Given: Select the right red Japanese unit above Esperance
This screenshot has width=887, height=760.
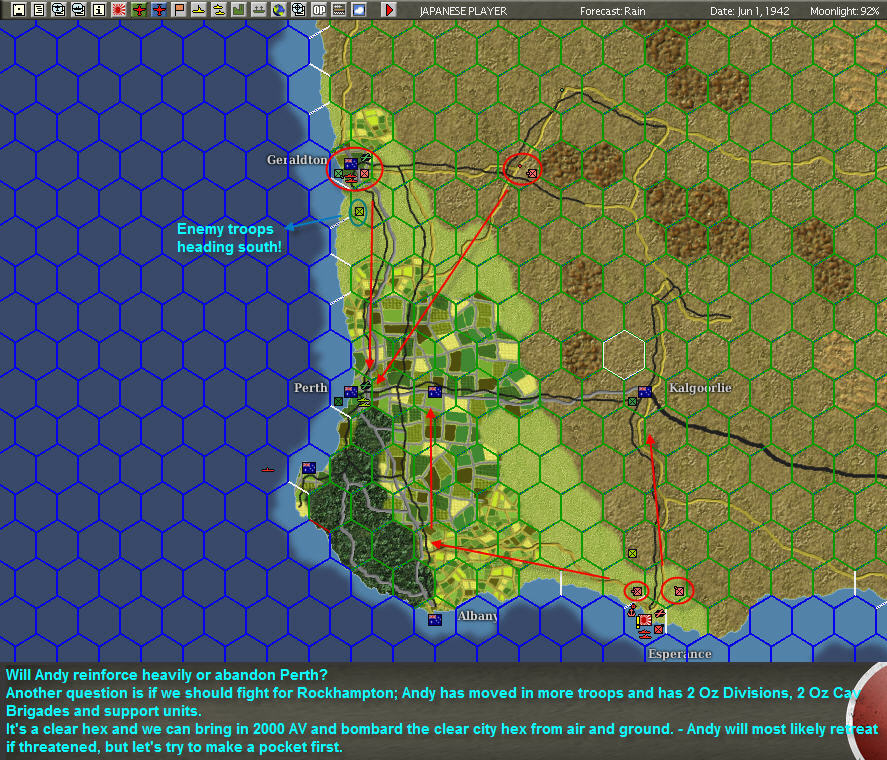Looking at the screenshot, I should click(x=679, y=591).
